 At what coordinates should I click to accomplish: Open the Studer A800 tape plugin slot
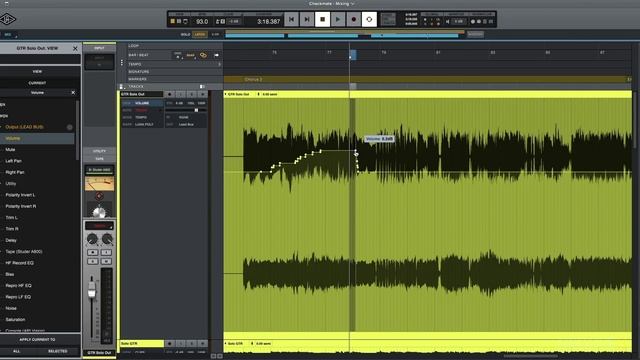[99, 170]
